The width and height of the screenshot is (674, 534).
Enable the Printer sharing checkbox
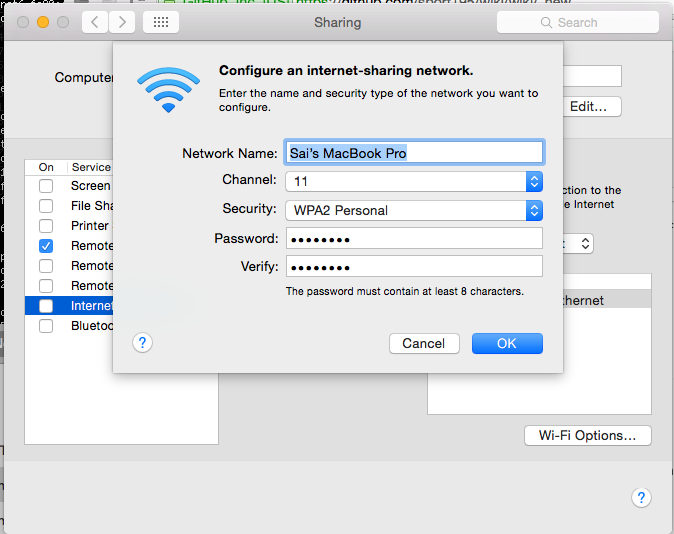point(46,226)
